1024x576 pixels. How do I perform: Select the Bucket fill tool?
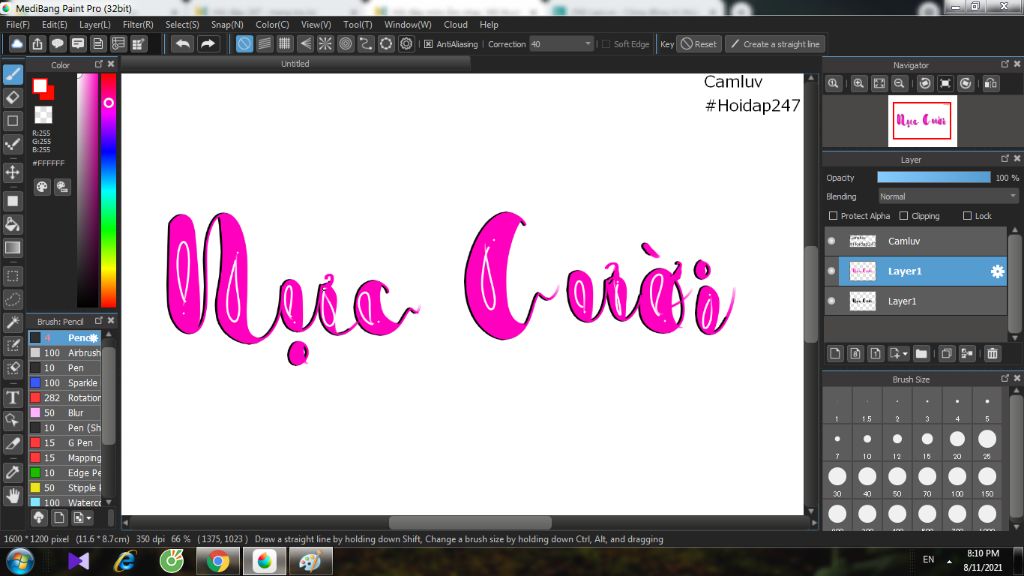(x=12, y=225)
